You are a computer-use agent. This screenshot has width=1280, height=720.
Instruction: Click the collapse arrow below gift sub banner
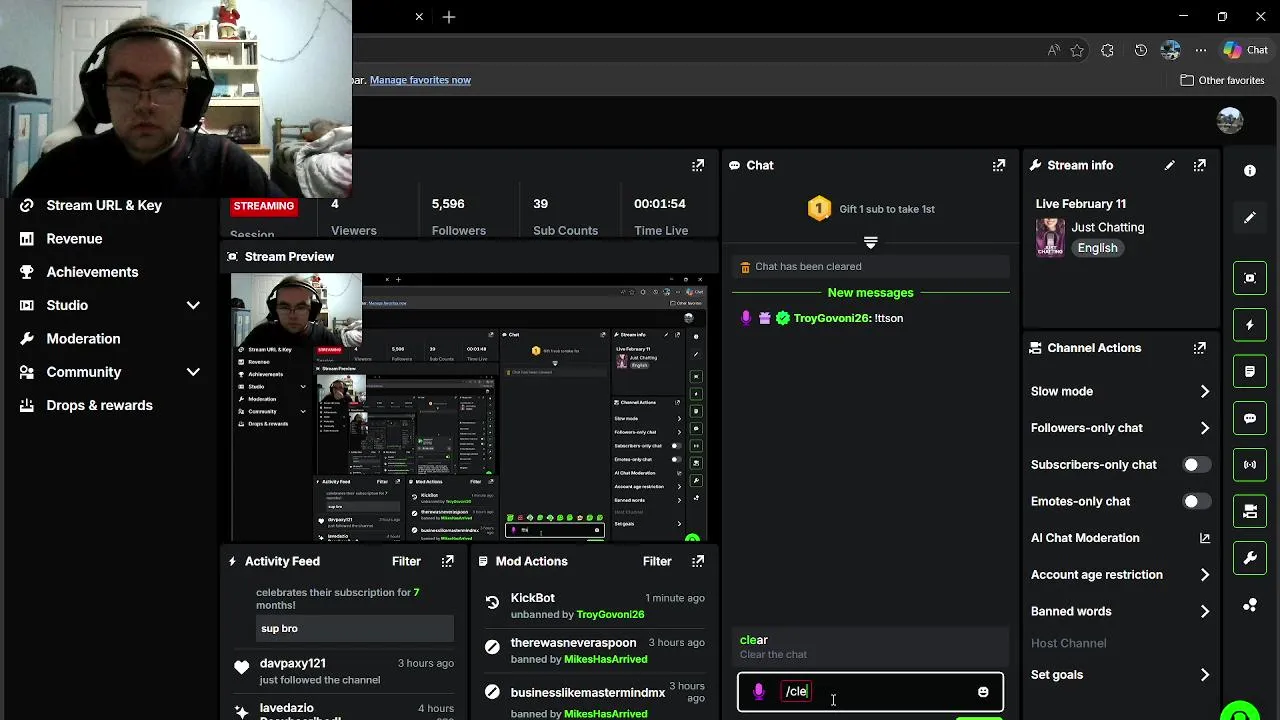[870, 242]
